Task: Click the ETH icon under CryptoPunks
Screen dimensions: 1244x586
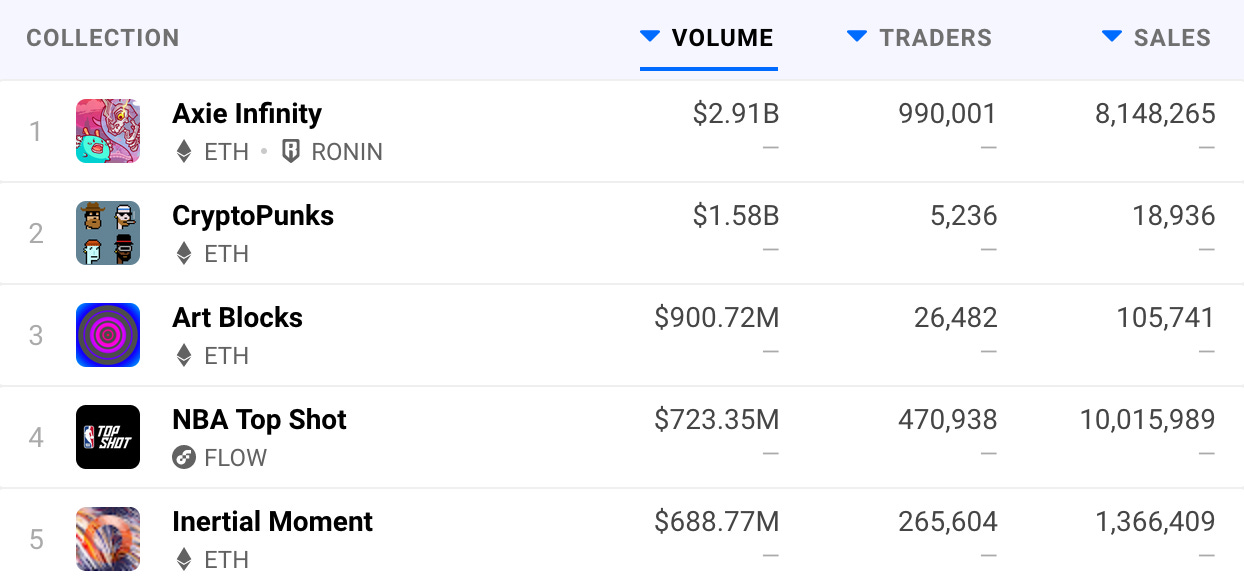Action: 183,254
